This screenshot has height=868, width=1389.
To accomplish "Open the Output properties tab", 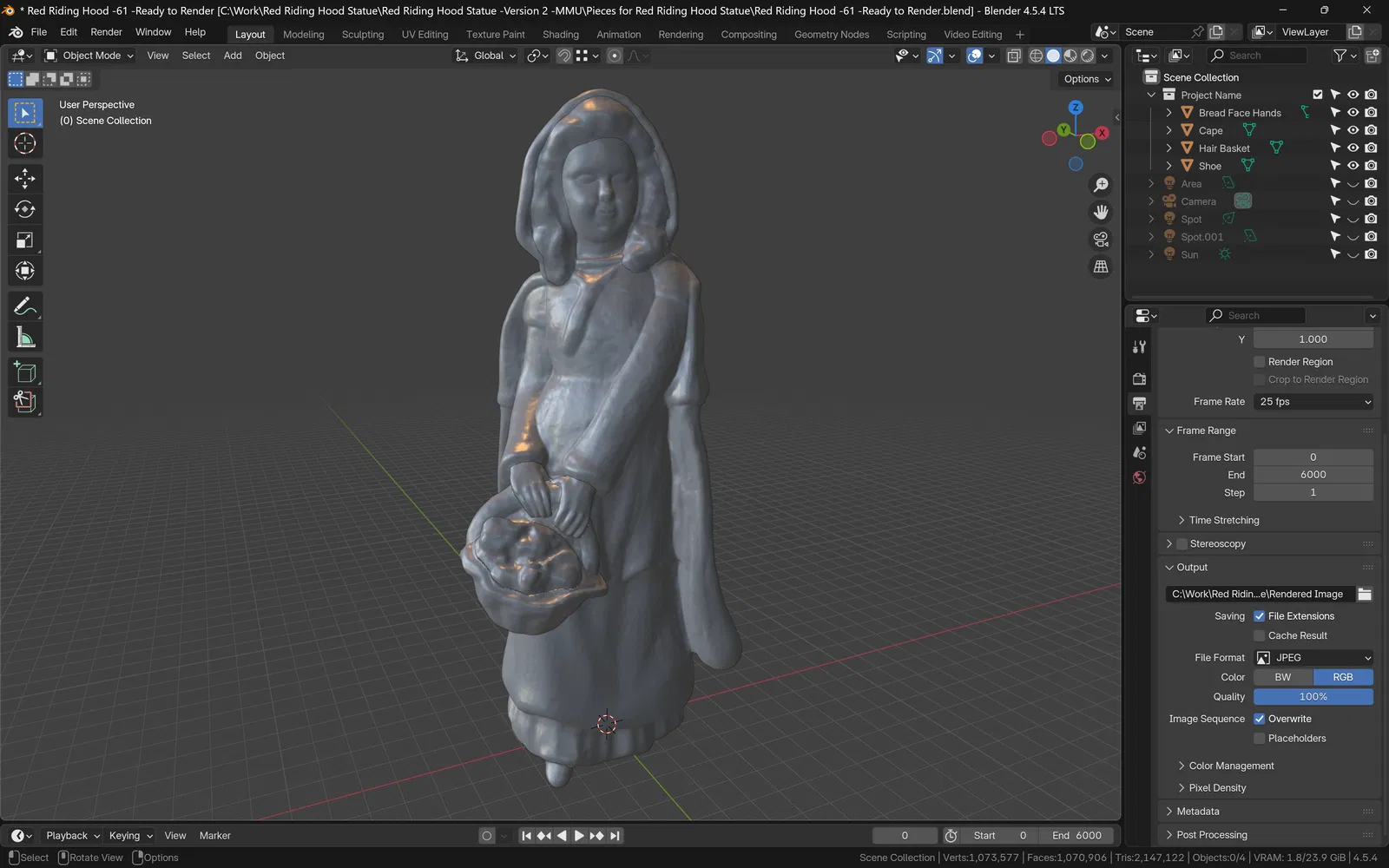I will tap(1139, 404).
